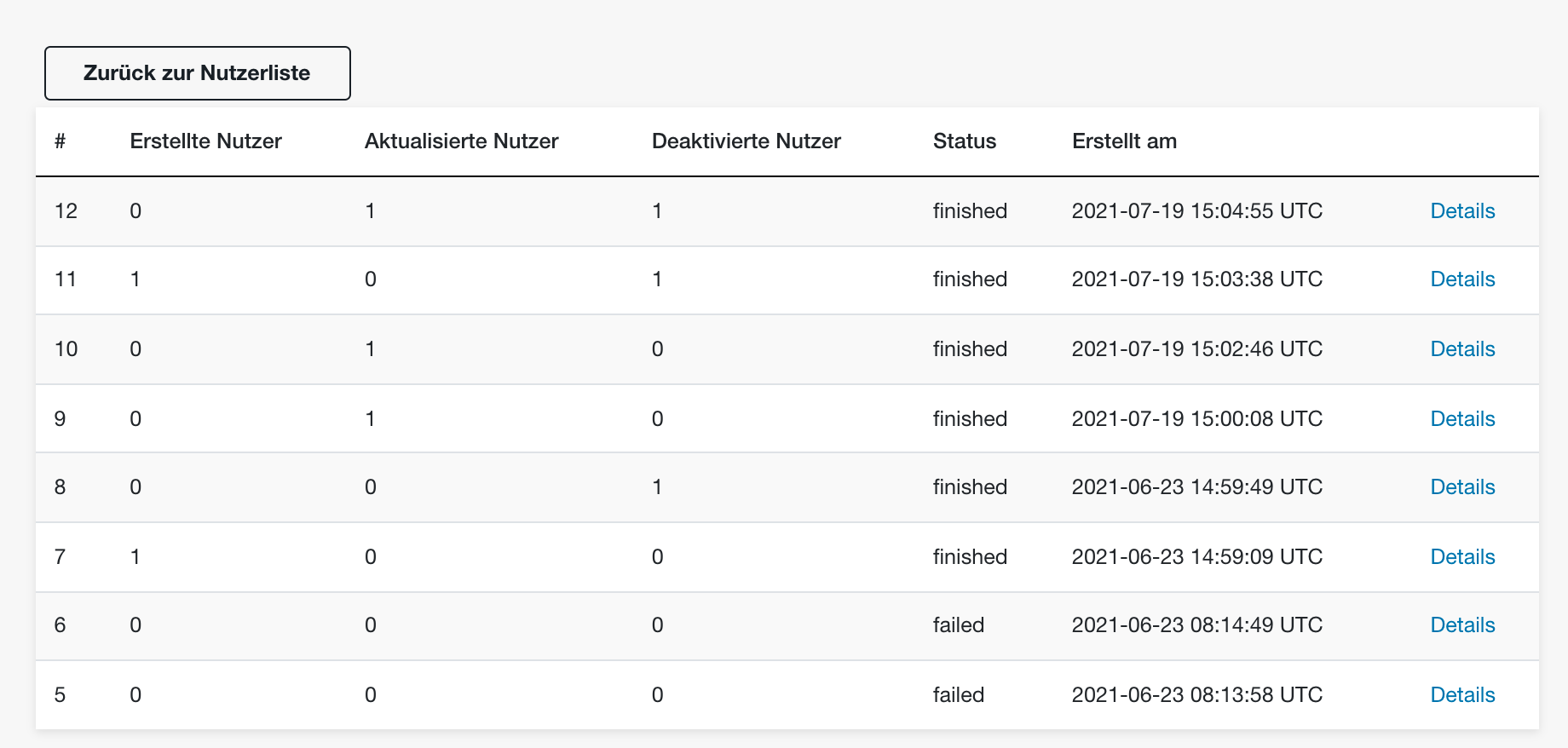The image size is (1568, 748).
Task: Open Details for import number 11
Action: coord(1462,279)
